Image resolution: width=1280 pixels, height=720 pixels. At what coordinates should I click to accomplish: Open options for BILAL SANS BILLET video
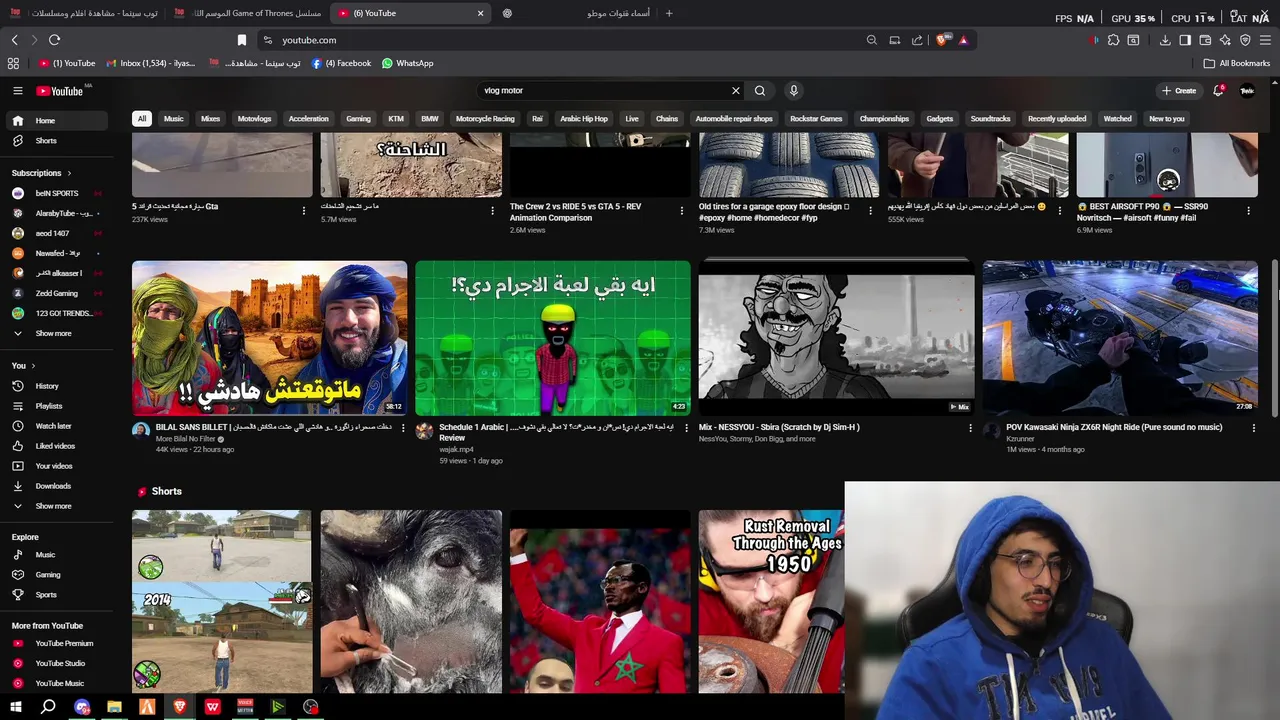(403, 428)
